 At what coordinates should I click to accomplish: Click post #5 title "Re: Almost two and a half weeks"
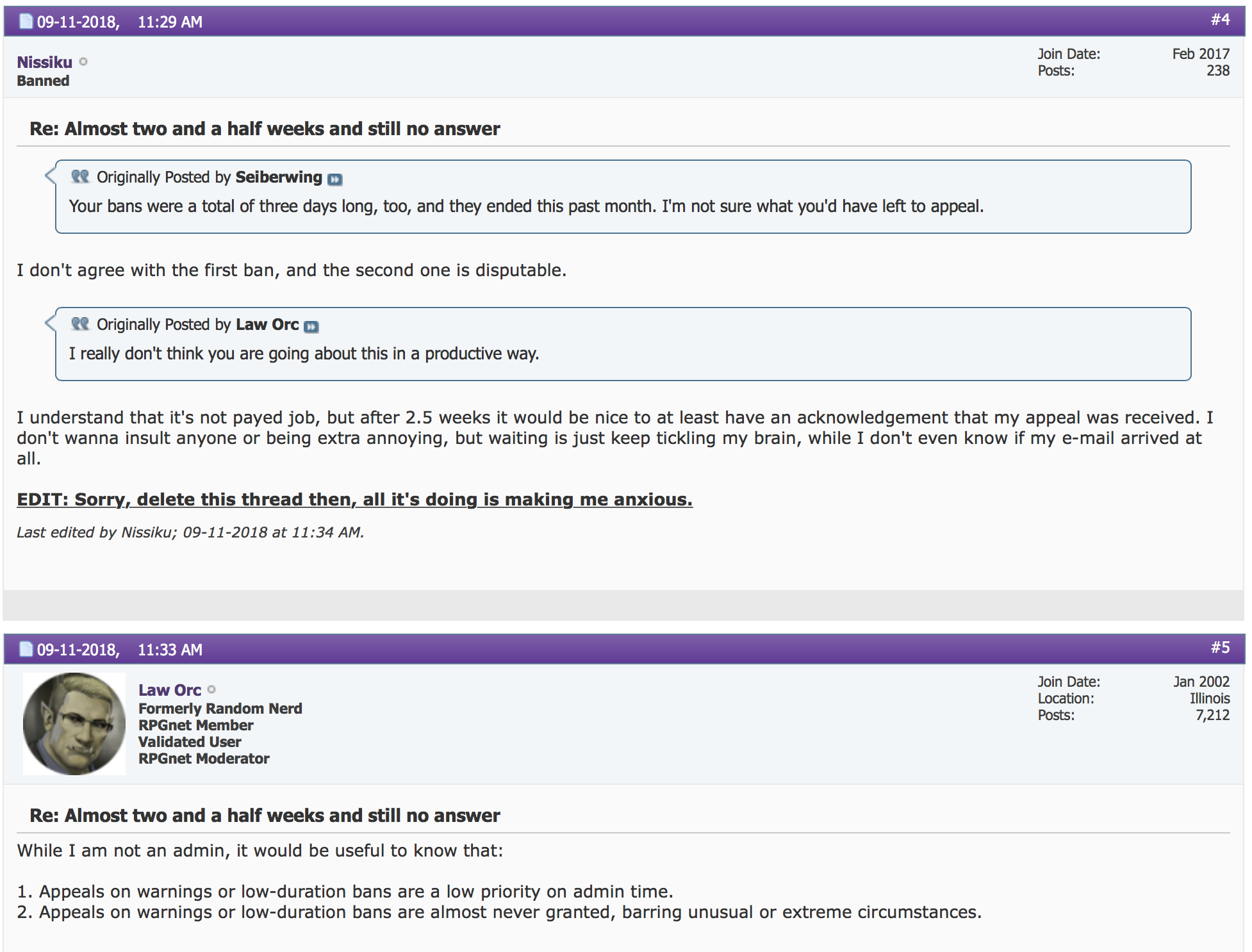tap(265, 816)
